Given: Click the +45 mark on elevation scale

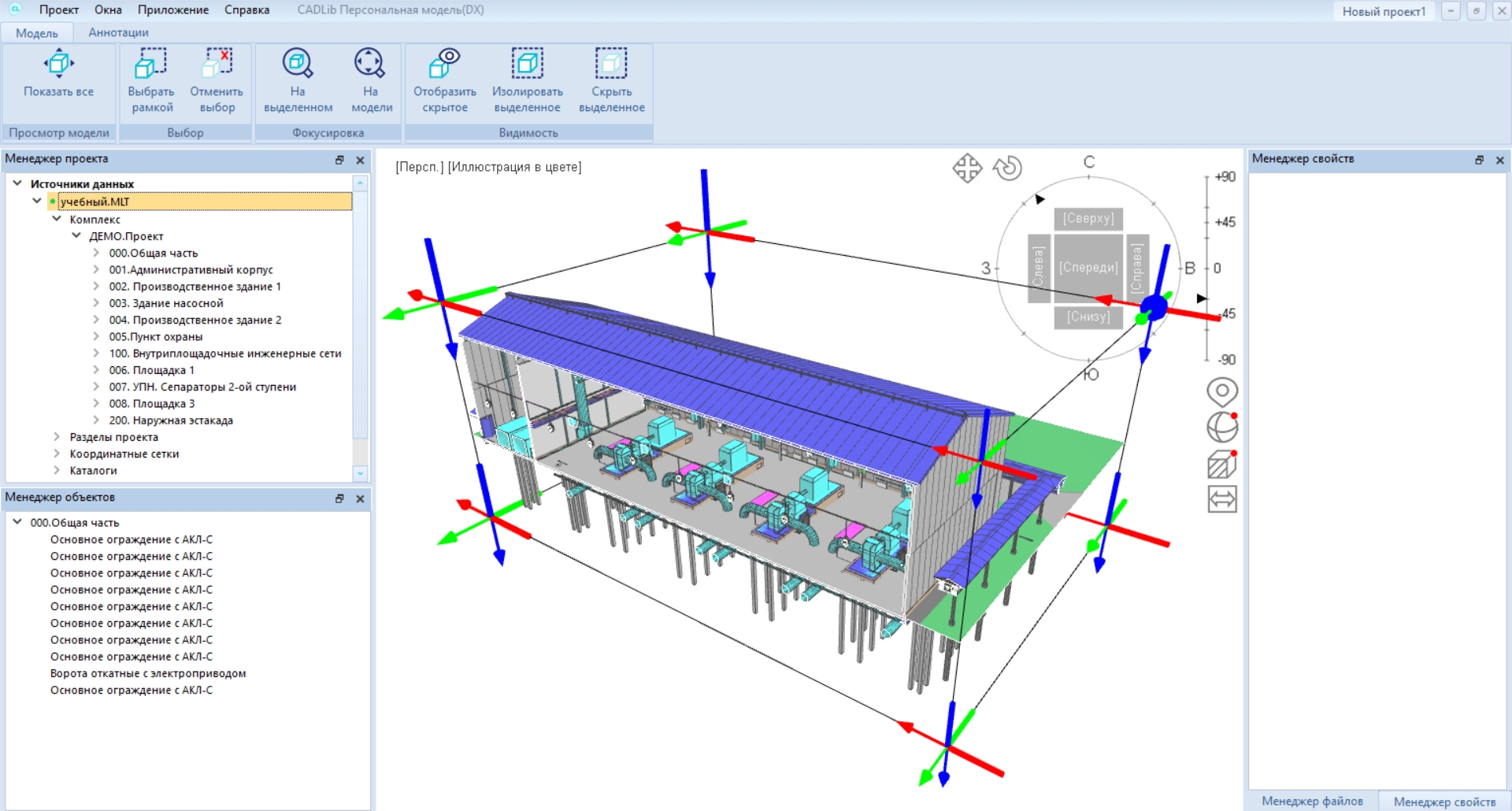Looking at the screenshot, I should click(1225, 222).
